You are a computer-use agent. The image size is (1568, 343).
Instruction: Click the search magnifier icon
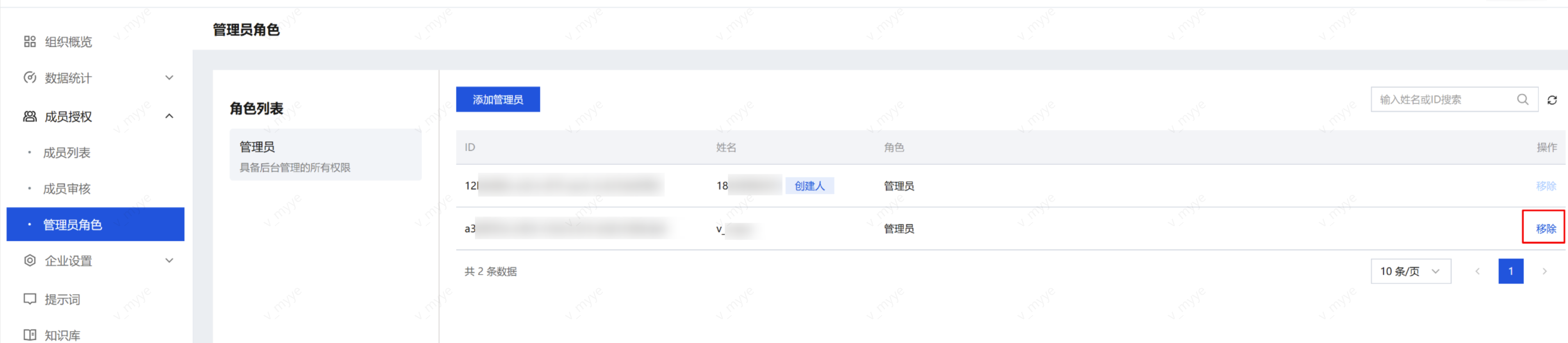coord(1522,100)
